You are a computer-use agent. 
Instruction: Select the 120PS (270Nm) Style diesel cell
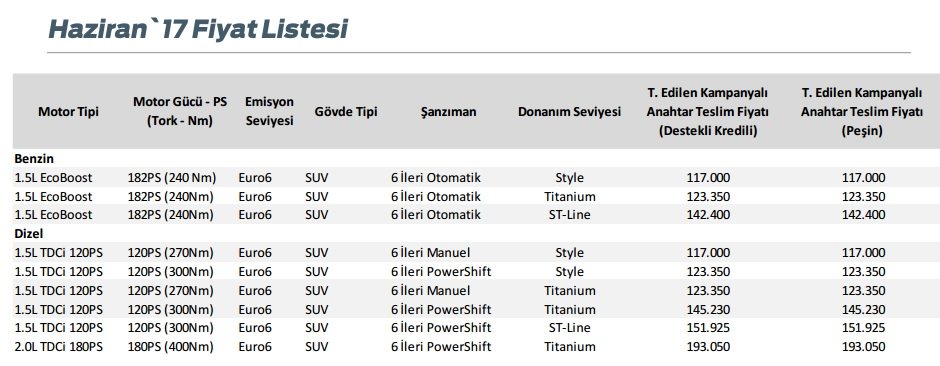click(x=170, y=253)
